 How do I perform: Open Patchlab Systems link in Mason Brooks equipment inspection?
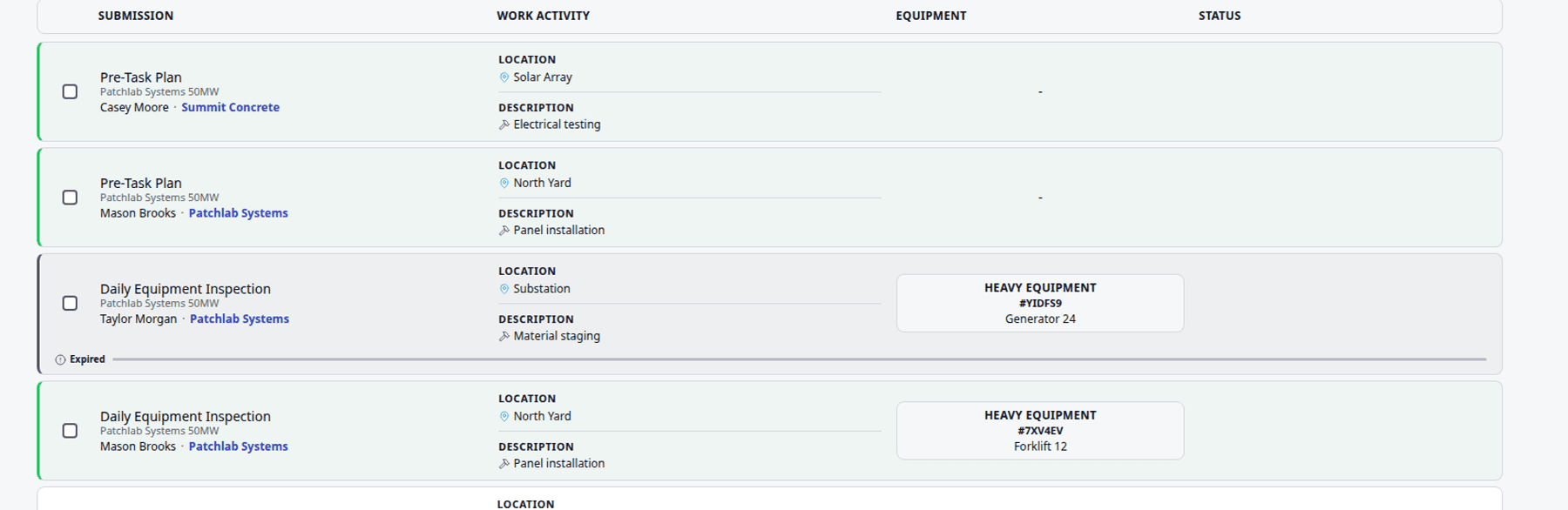(238, 446)
